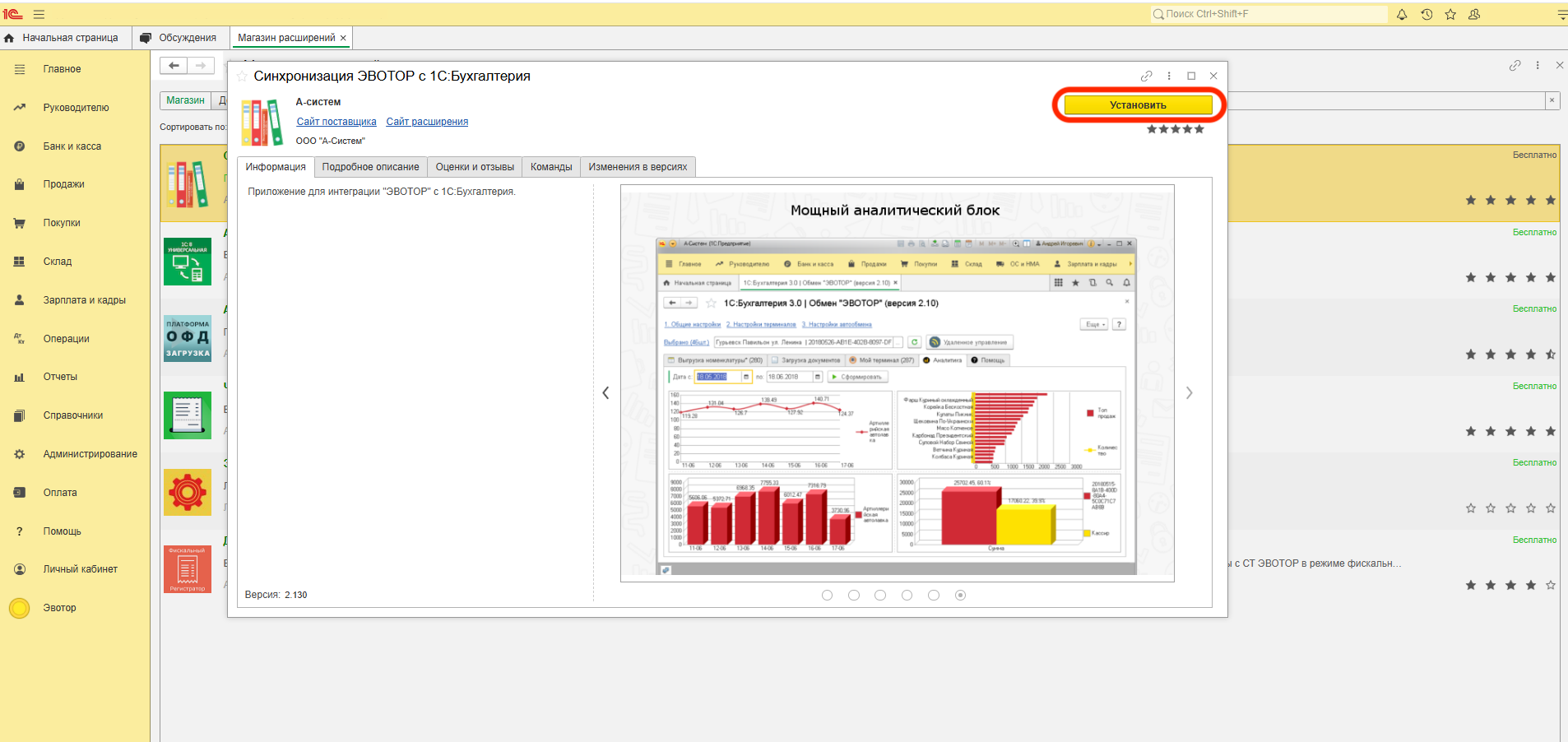The image size is (1568, 742).
Task: Open favorites star in top toolbar
Action: (1450, 14)
